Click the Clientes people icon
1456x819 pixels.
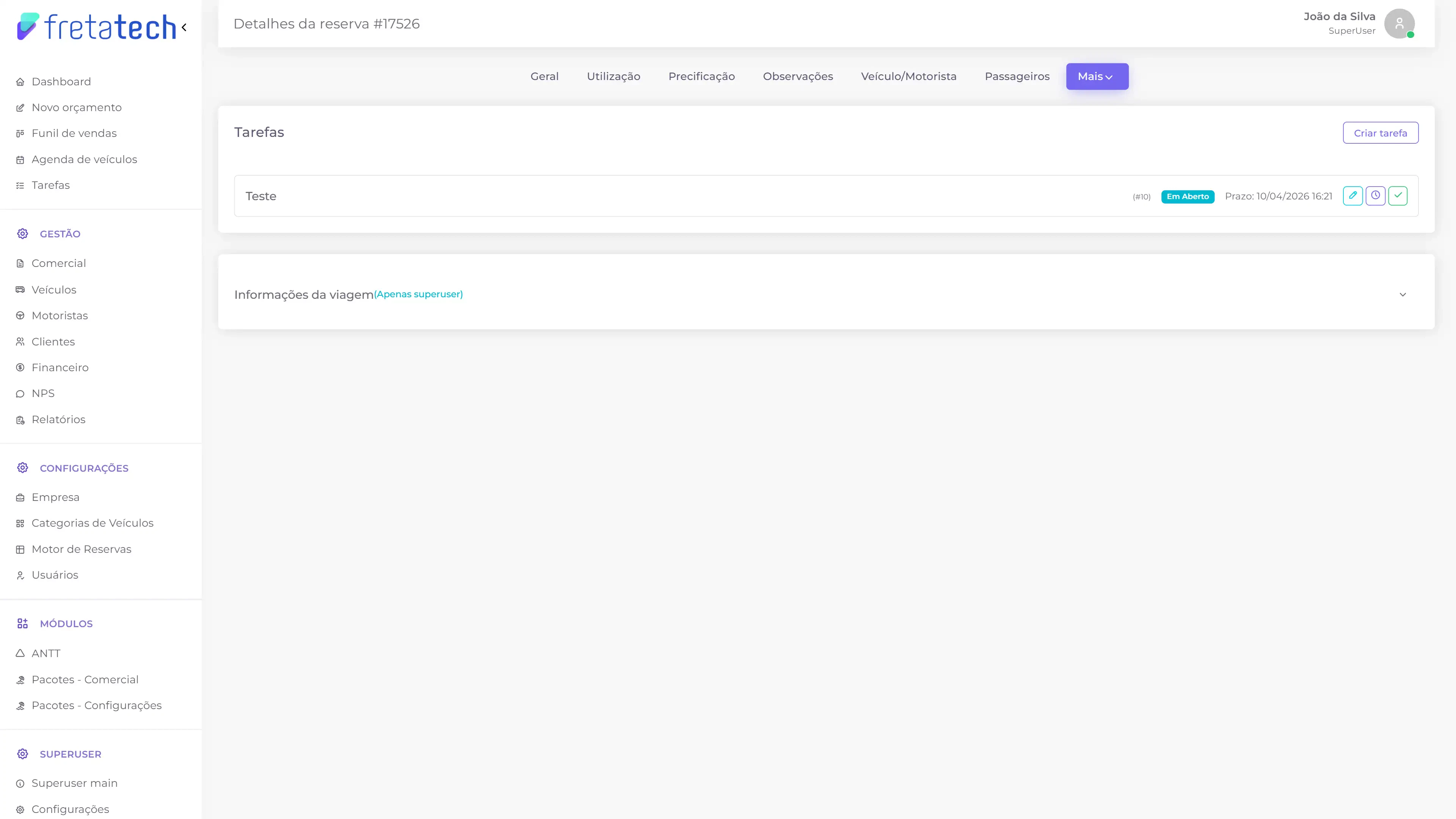[x=20, y=342]
